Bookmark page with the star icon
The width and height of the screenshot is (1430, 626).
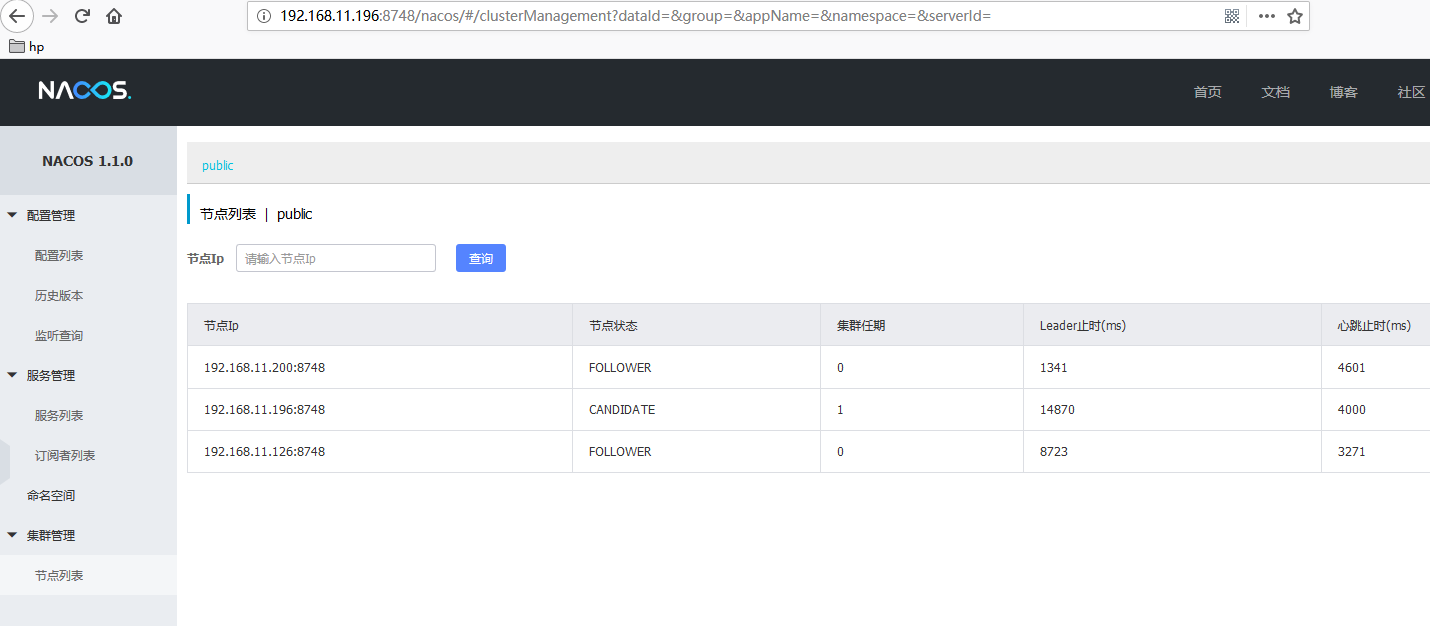tap(1295, 16)
